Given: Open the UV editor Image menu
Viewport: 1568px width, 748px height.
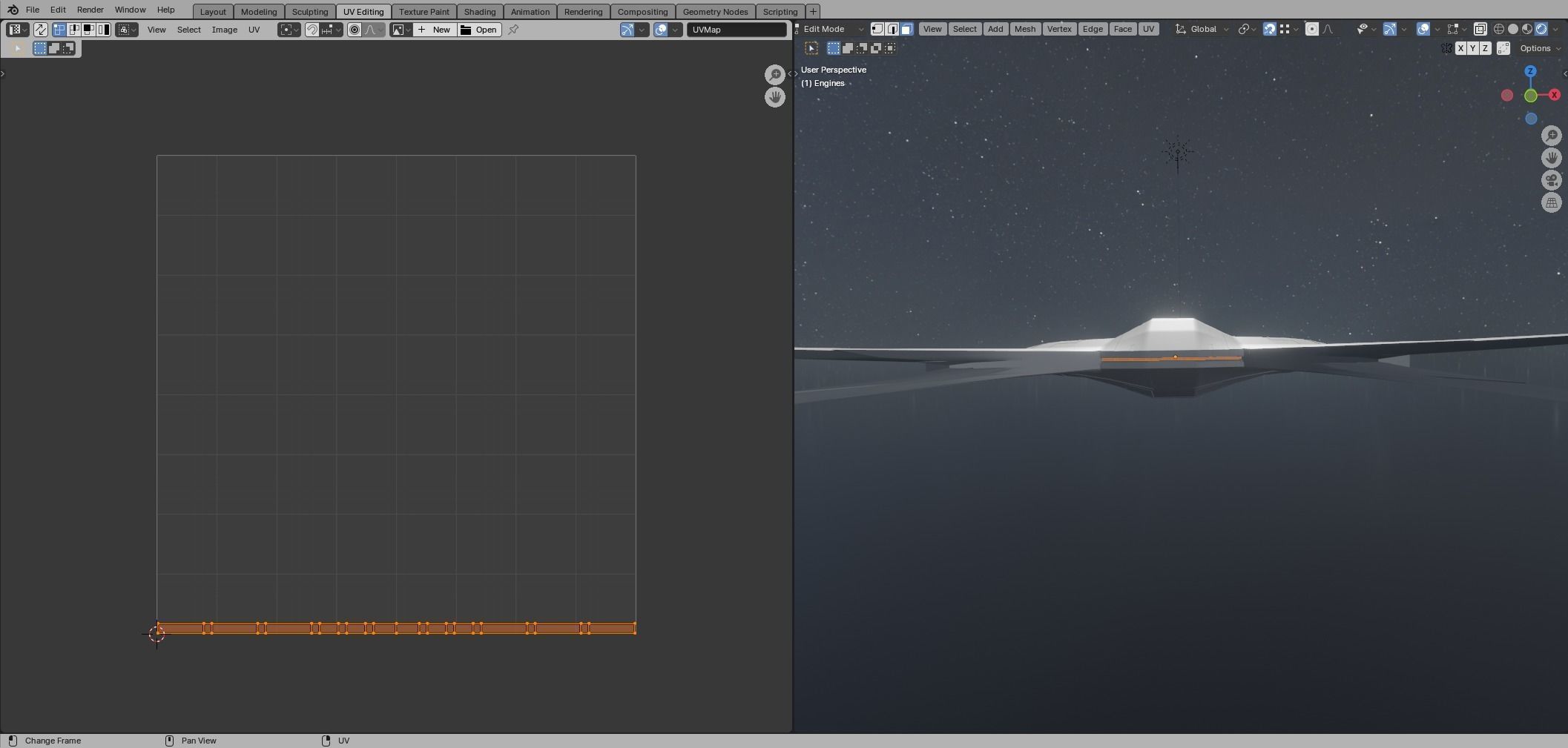Looking at the screenshot, I should pos(225,30).
